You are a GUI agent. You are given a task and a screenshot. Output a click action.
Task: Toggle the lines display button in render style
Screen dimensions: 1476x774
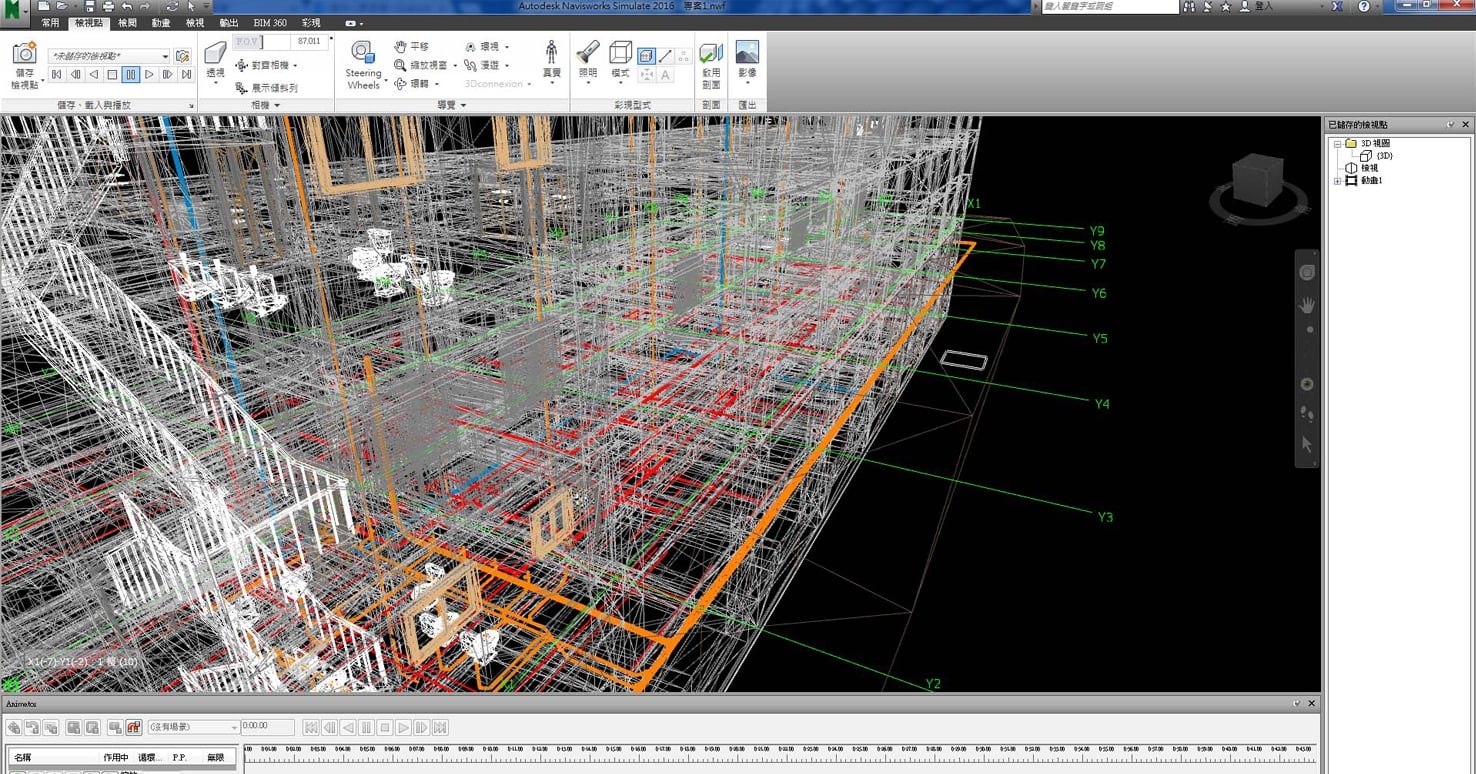point(665,56)
